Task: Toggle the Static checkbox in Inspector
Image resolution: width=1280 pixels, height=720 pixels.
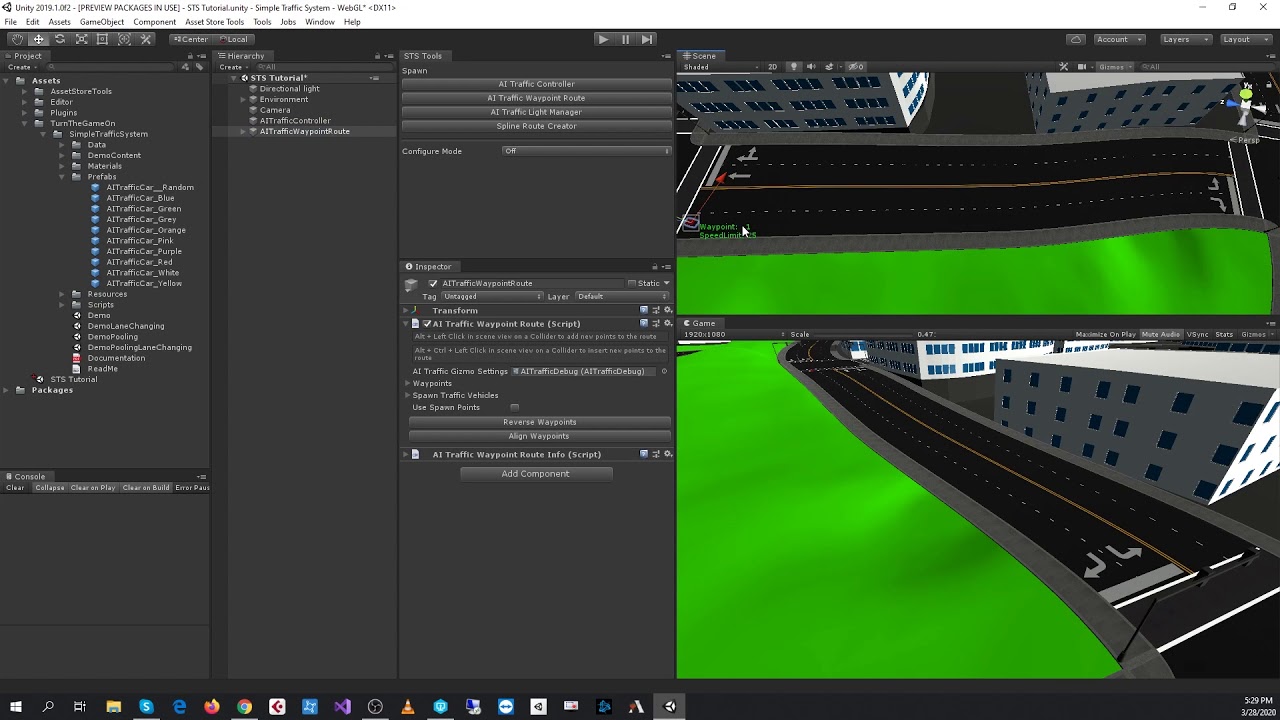Action: pos(632,283)
